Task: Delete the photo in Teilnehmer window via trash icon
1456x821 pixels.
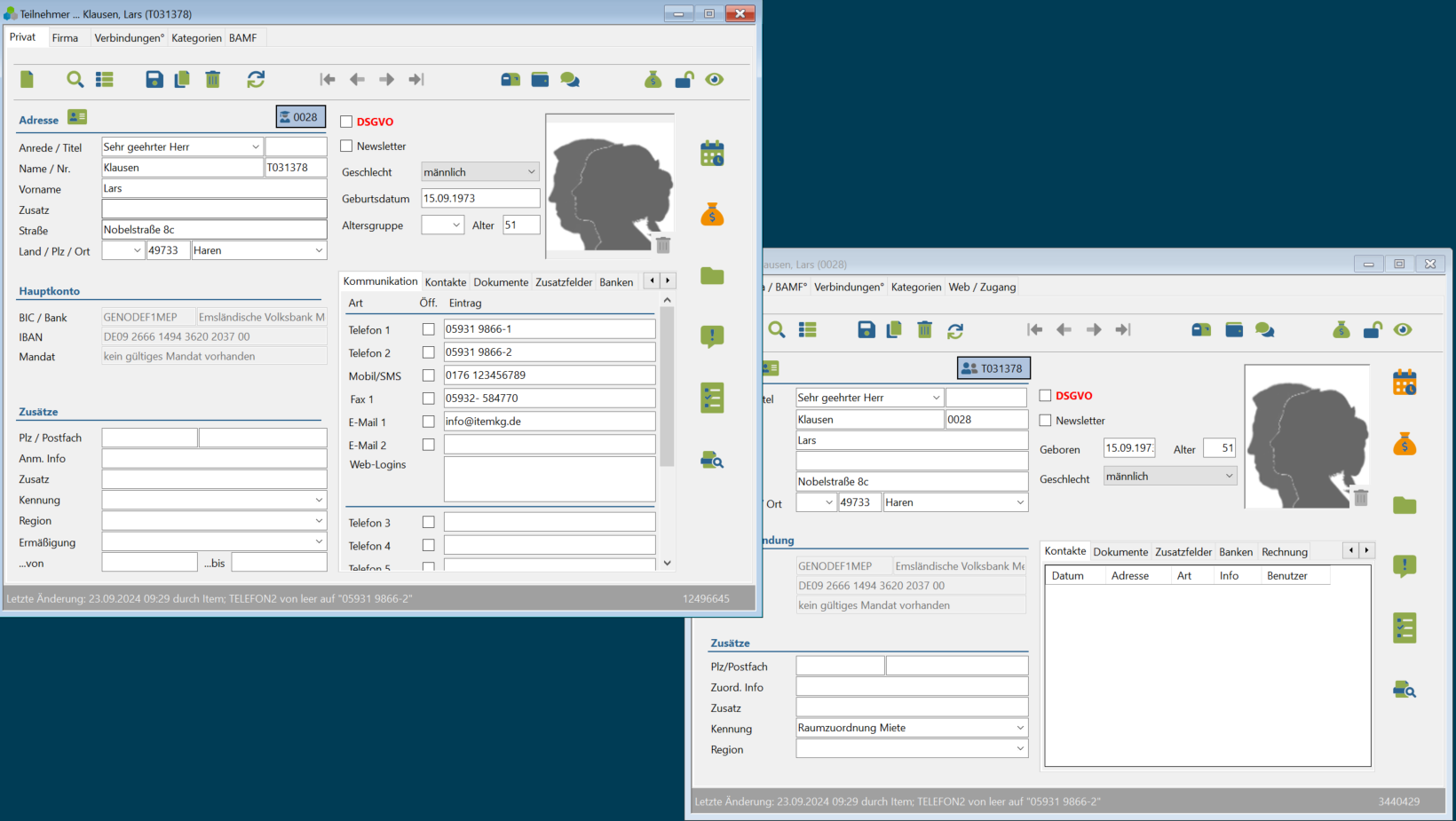Action: [x=663, y=244]
